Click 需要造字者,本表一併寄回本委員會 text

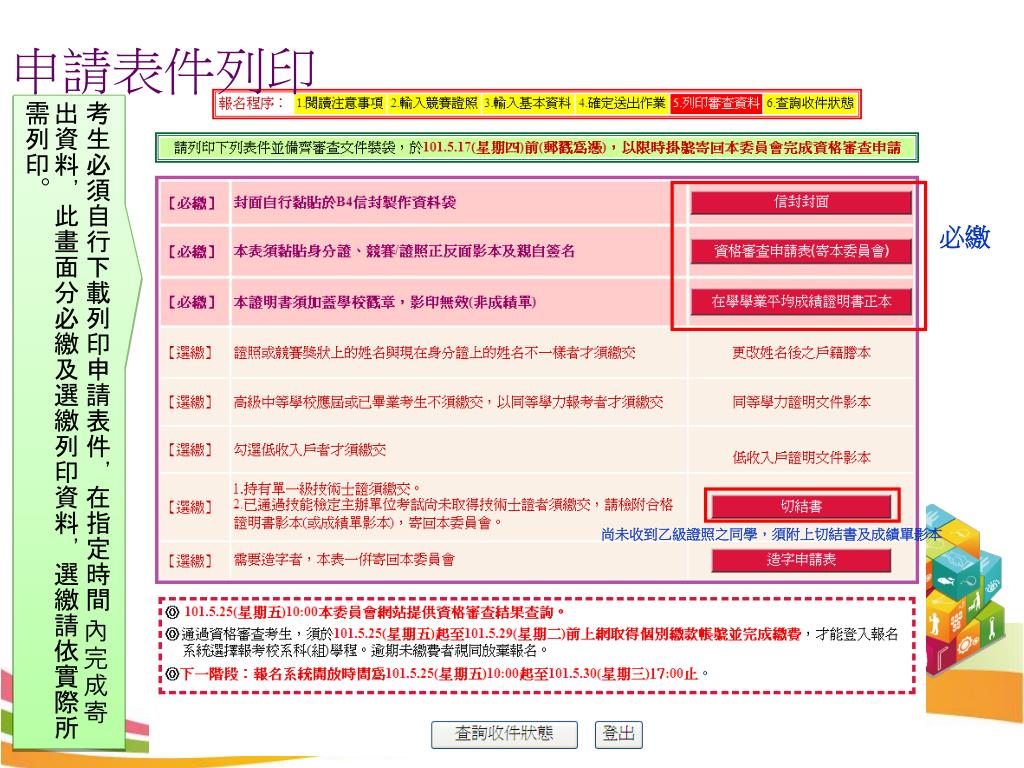coord(344,560)
